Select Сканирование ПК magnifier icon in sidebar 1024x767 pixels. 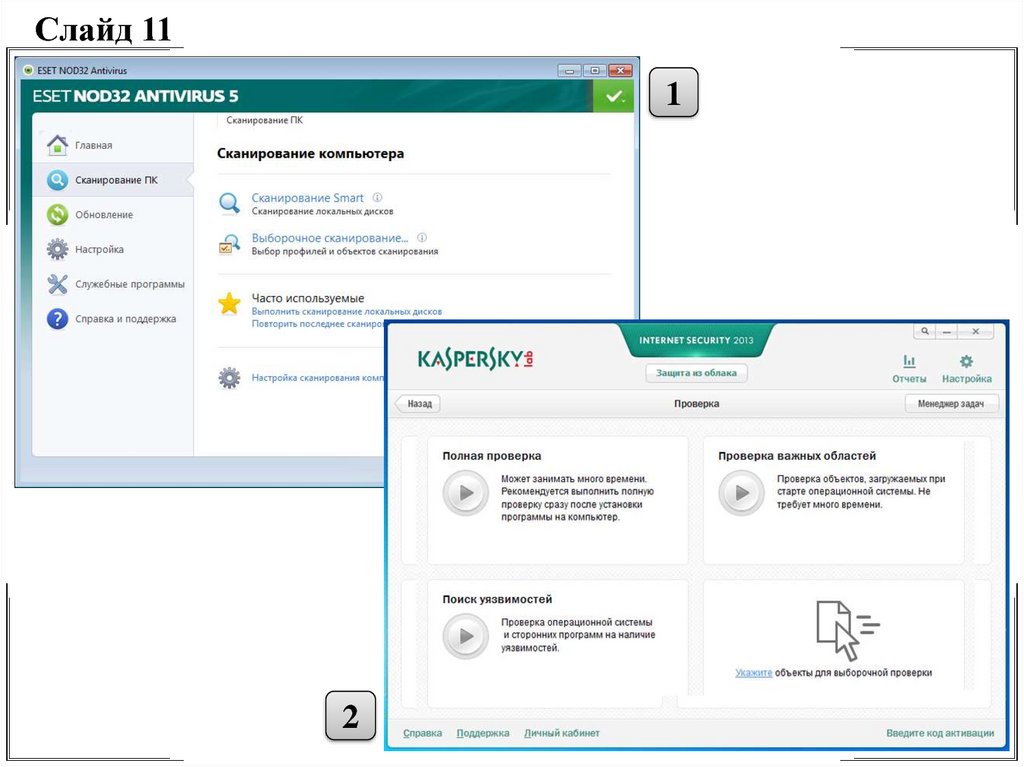point(57,180)
